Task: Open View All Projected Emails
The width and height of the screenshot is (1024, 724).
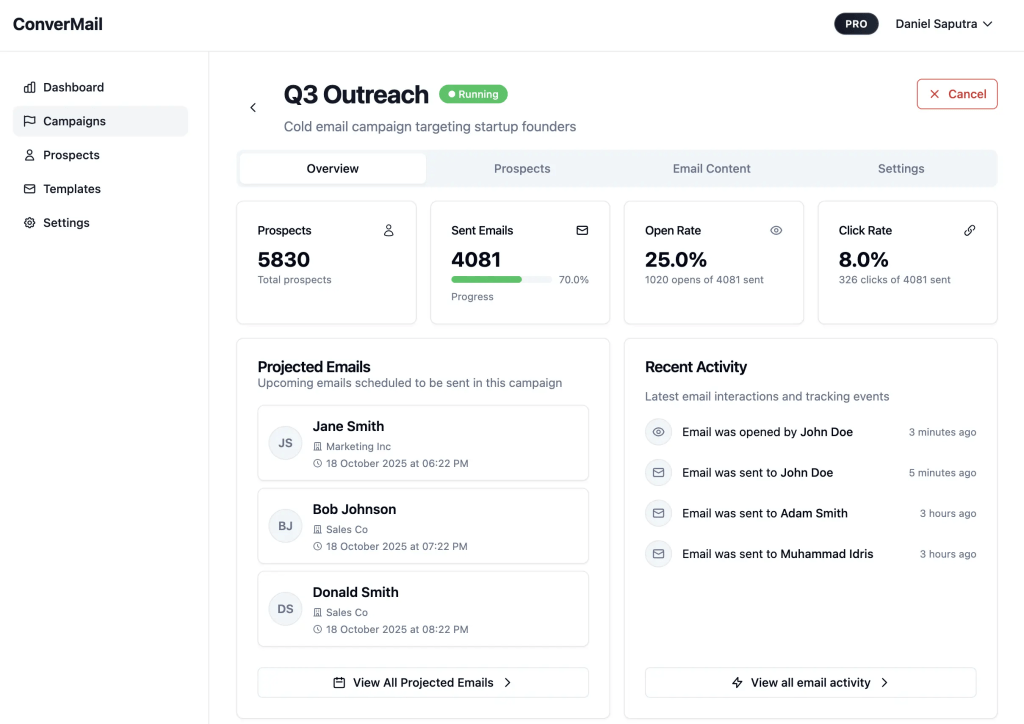Action: (x=423, y=682)
